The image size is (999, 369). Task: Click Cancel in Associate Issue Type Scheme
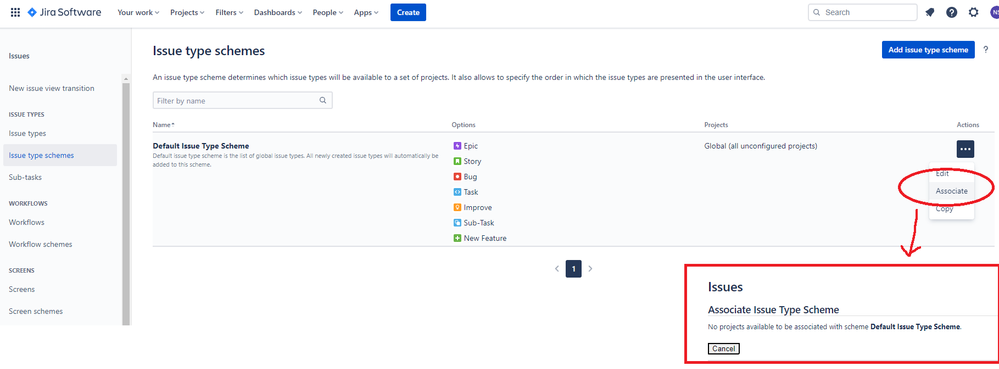coord(724,349)
